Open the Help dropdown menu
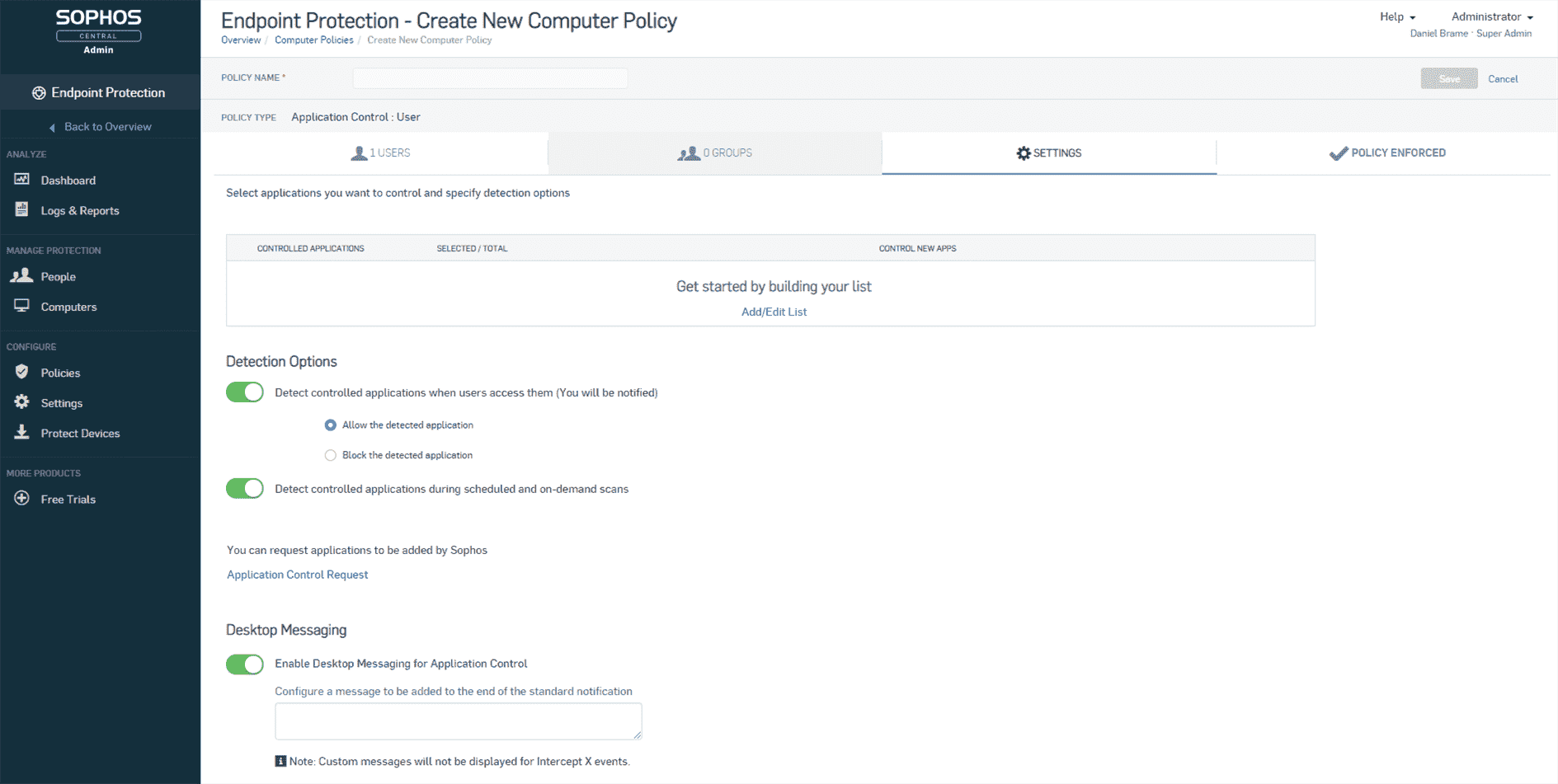 1397,16
